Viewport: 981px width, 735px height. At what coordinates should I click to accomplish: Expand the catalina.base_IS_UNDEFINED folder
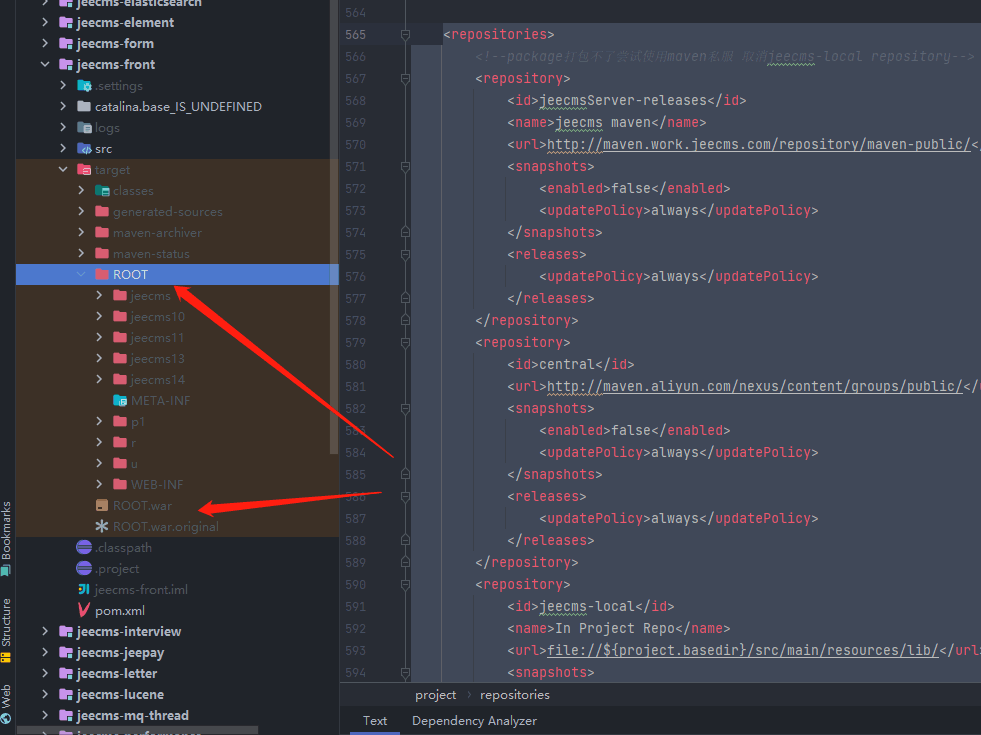63,106
